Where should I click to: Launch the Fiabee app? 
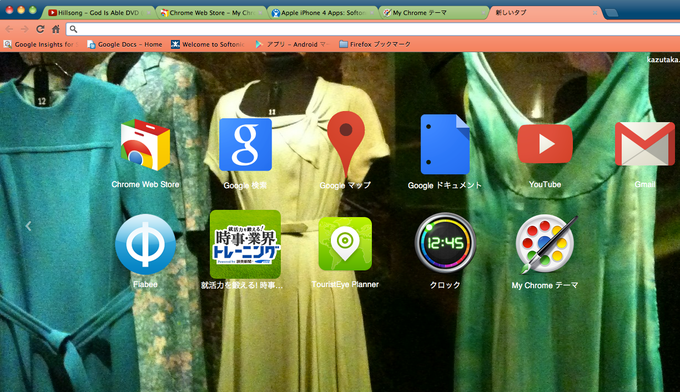click(145, 244)
